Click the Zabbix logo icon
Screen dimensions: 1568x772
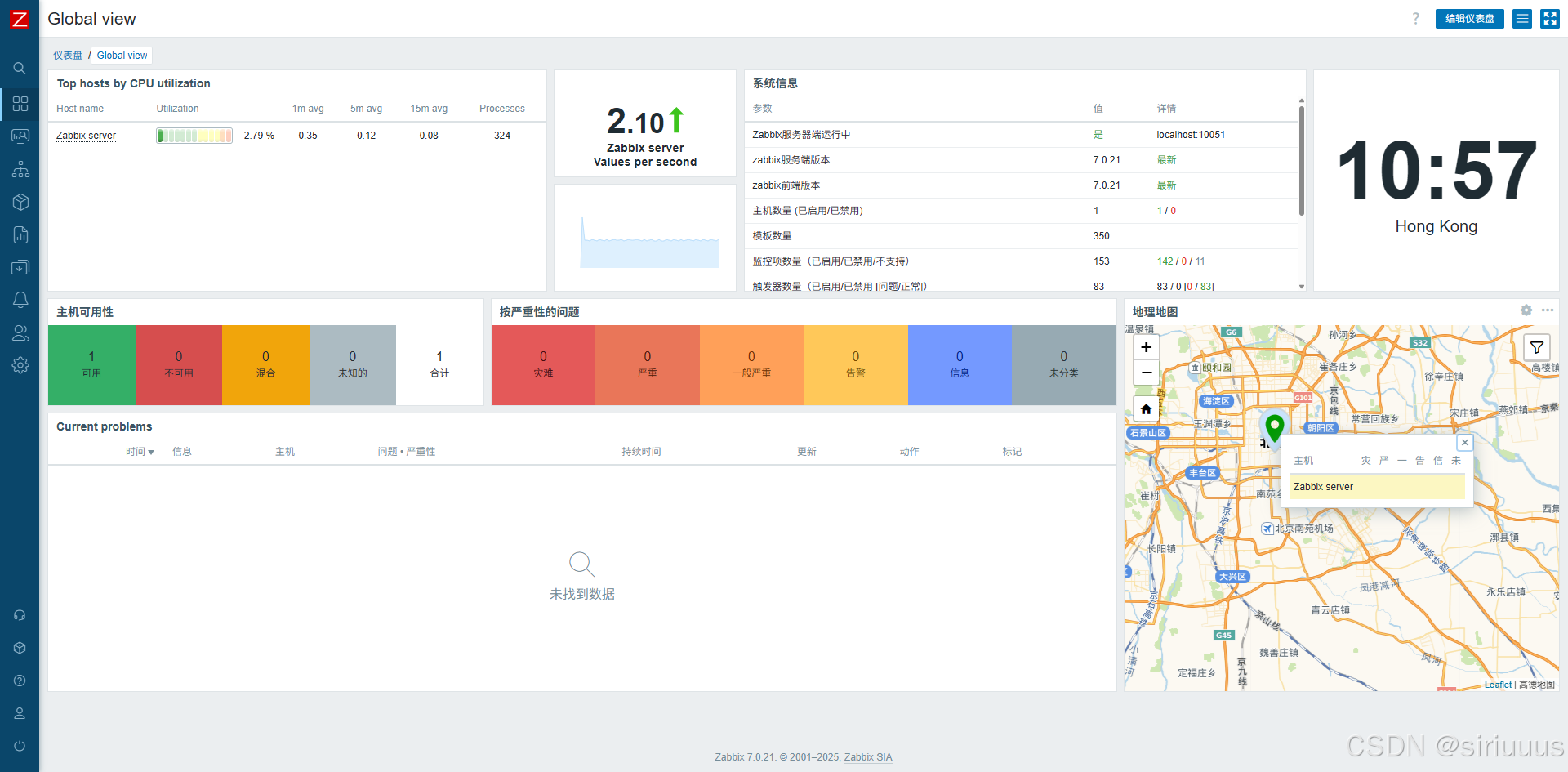click(19, 19)
